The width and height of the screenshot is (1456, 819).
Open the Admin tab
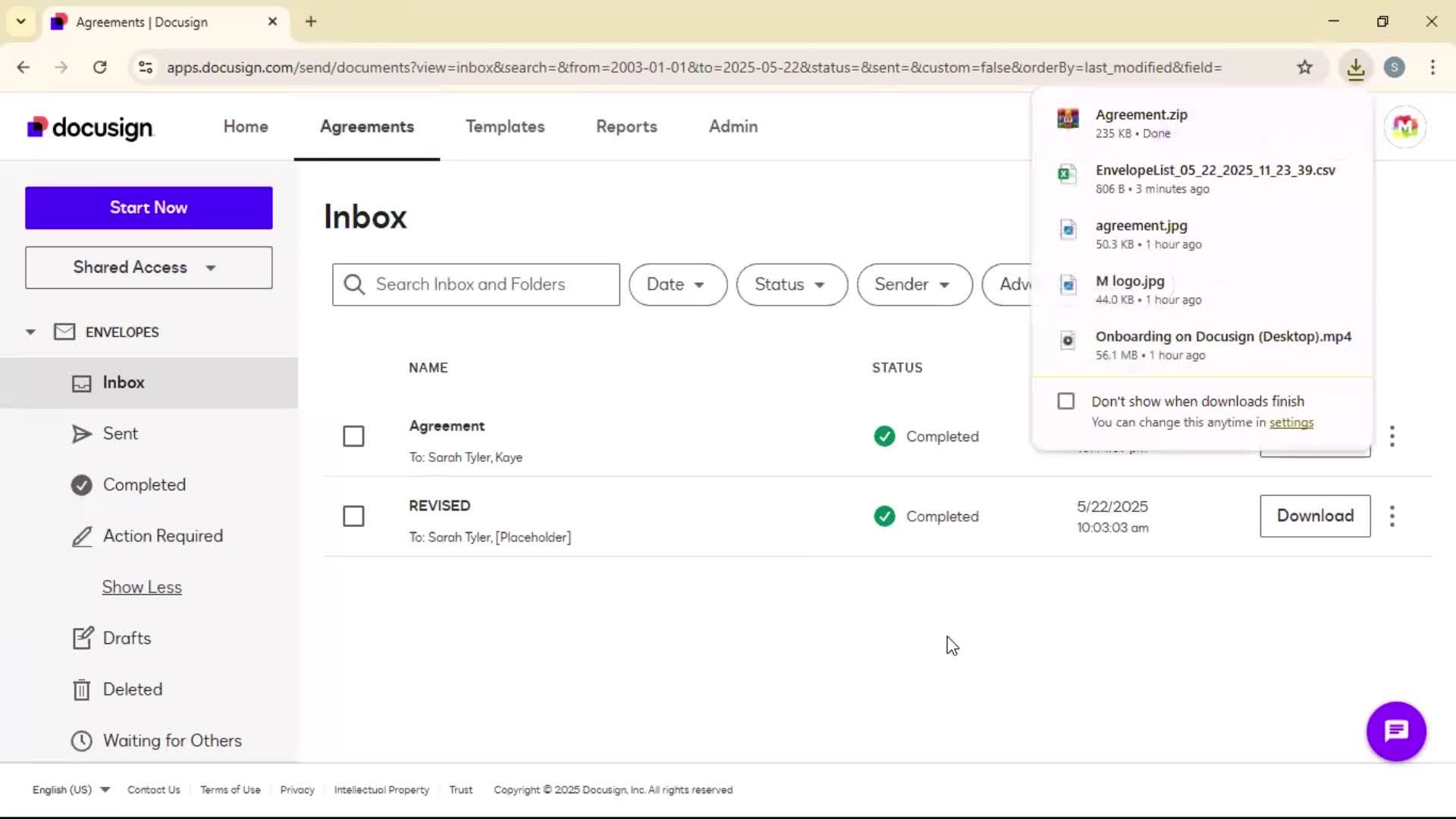point(733,127)
